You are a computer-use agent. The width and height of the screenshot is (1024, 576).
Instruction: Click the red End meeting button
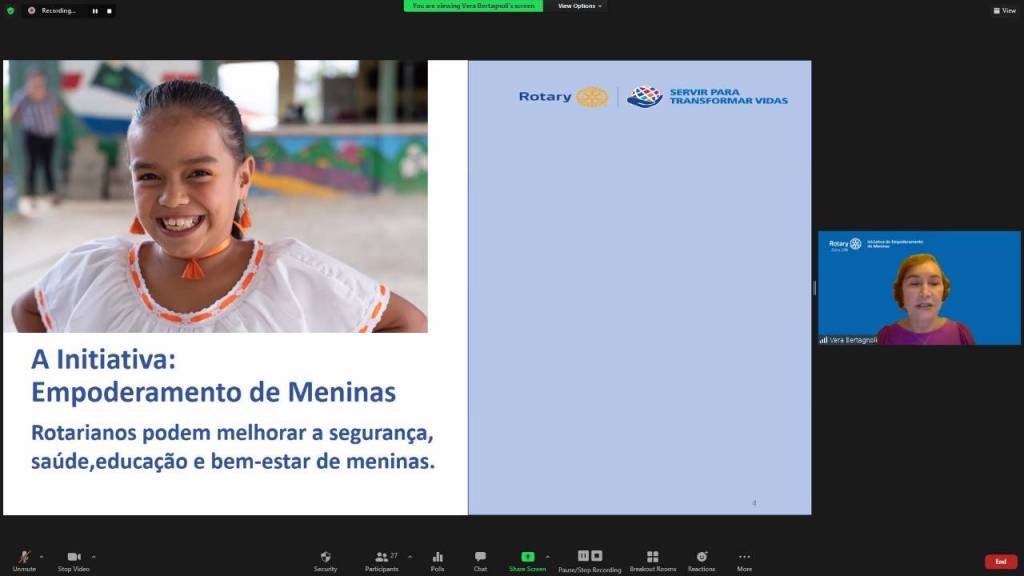click(1000, 561)
